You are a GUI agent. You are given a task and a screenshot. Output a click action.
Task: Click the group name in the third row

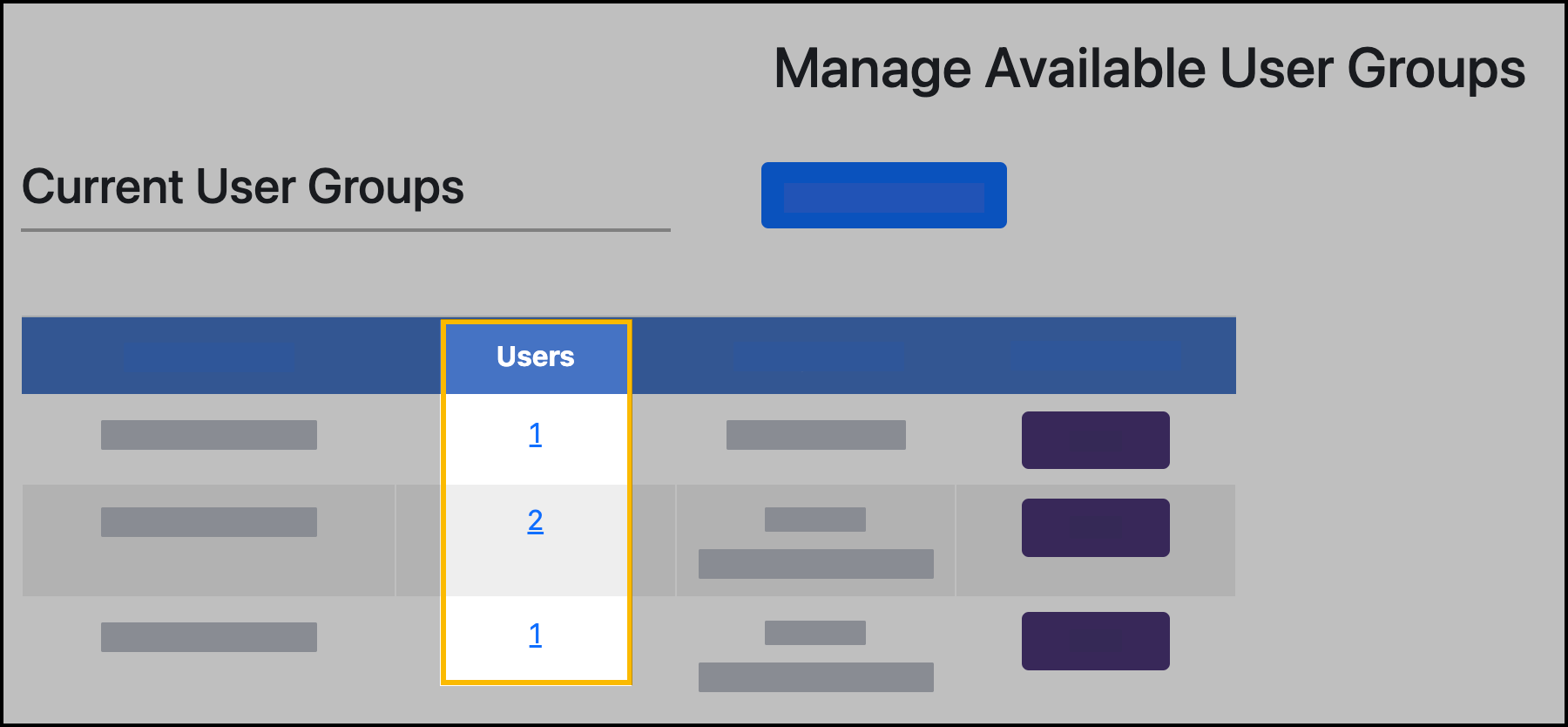click(209, 636)
